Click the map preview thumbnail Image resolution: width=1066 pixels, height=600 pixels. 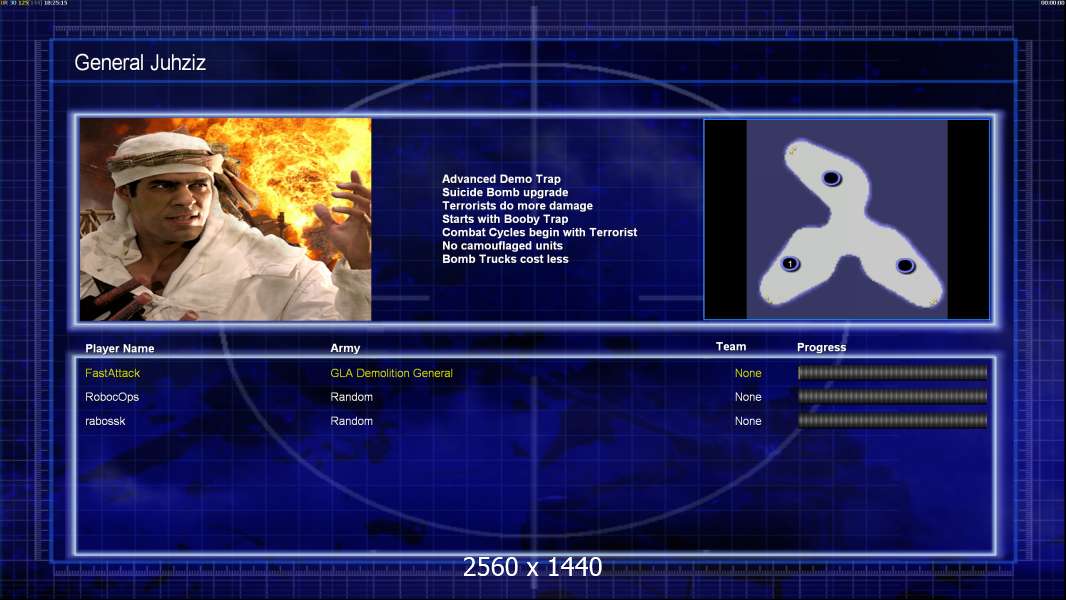tap(846, 219)
